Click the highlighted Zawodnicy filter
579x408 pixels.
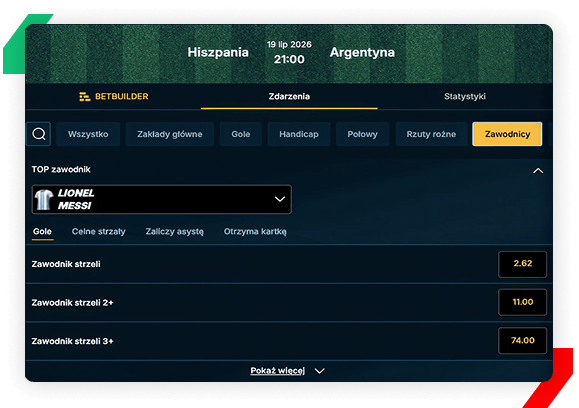pos(507,134)
